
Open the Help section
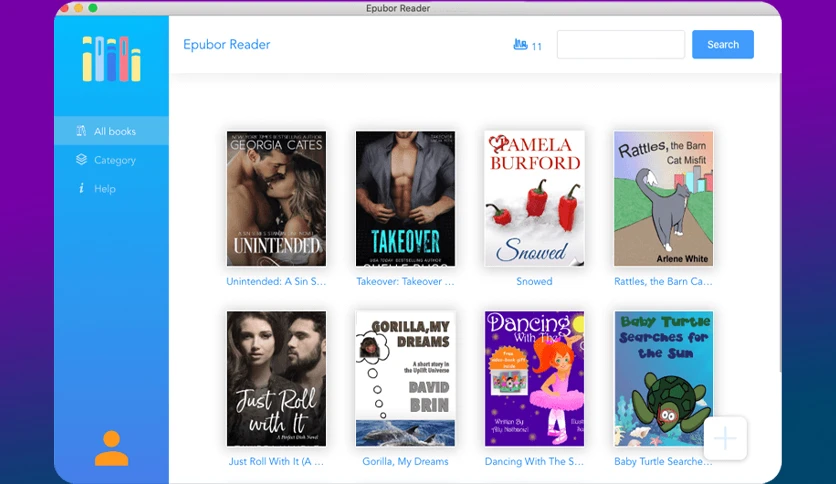(111, 189)
